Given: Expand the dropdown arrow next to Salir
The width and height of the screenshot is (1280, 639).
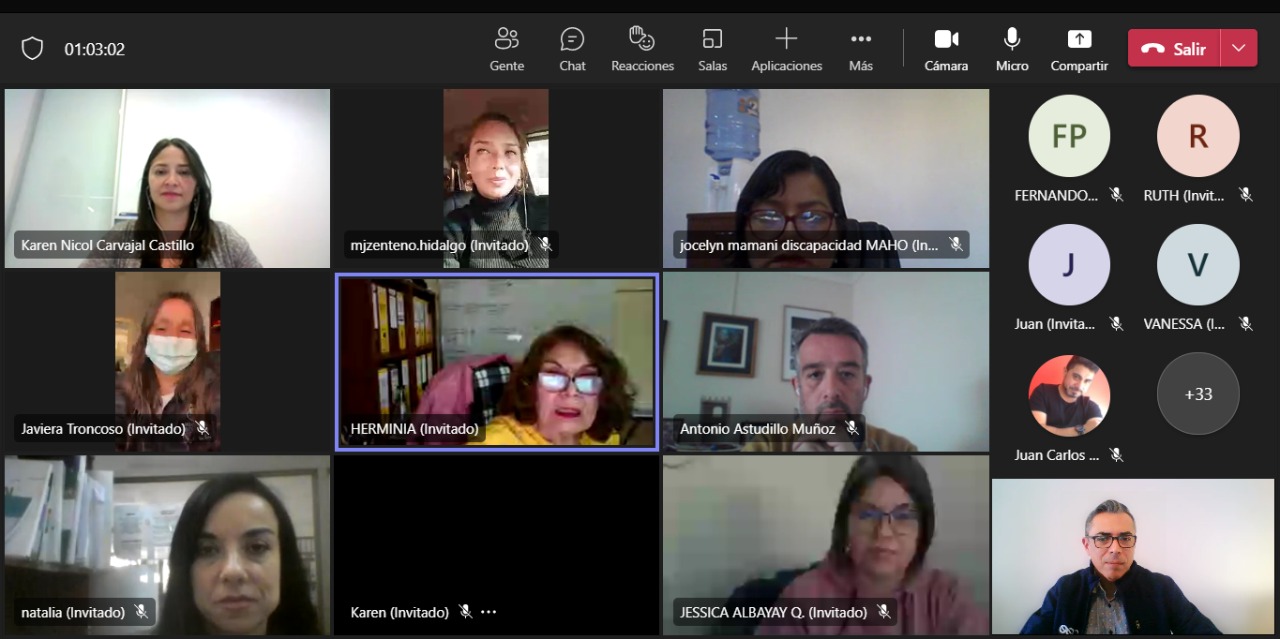Looking at the screenshot, I should coord(1239,48).
